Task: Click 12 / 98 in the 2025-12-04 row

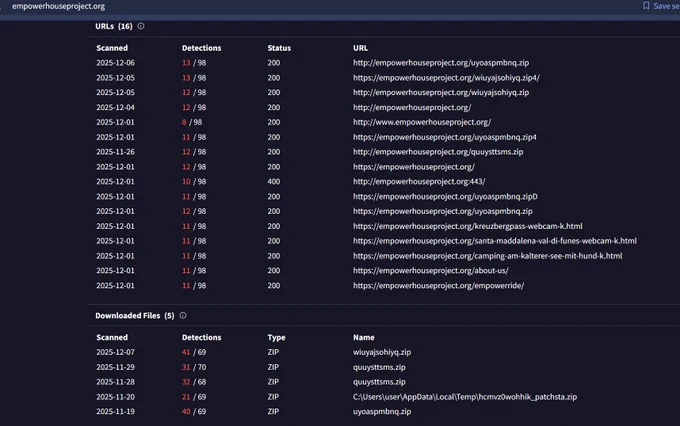Action: pyautogui.click(x=194, y=107)
